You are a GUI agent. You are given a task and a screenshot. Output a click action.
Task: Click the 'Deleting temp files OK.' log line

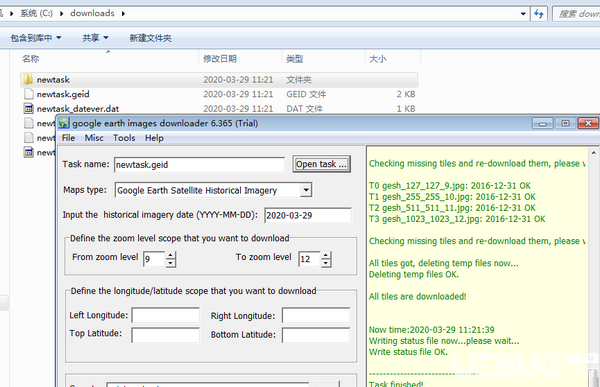414,274
